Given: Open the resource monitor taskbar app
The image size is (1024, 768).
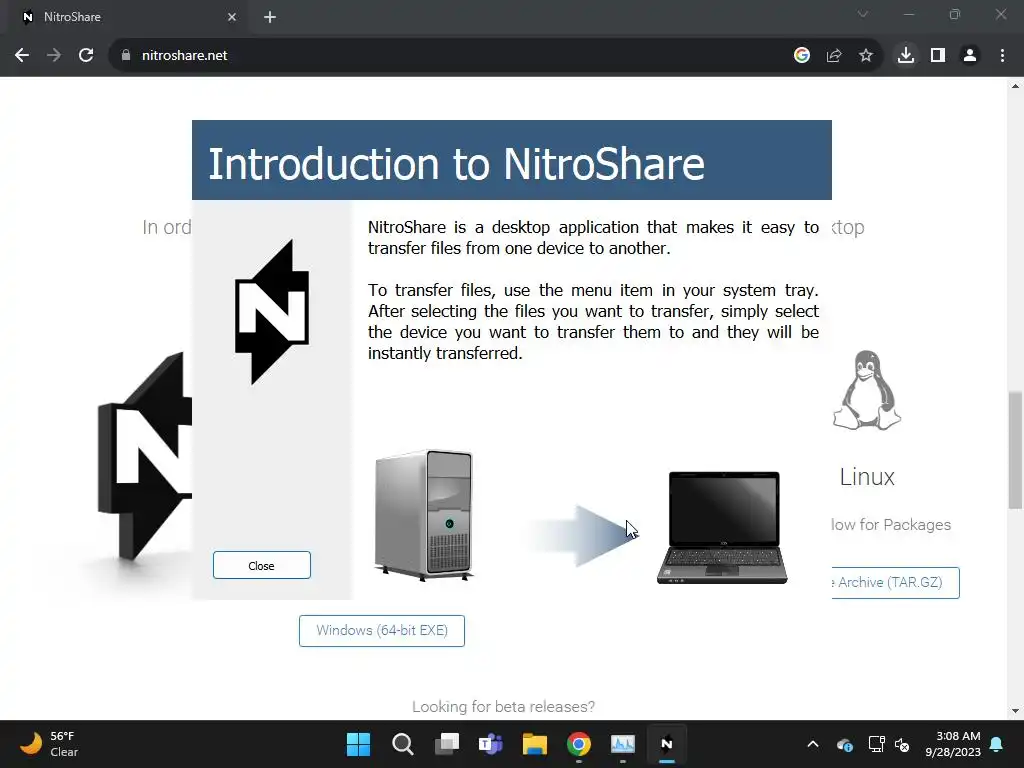Looking at the screenshot, I should click(x=622, y=744).
